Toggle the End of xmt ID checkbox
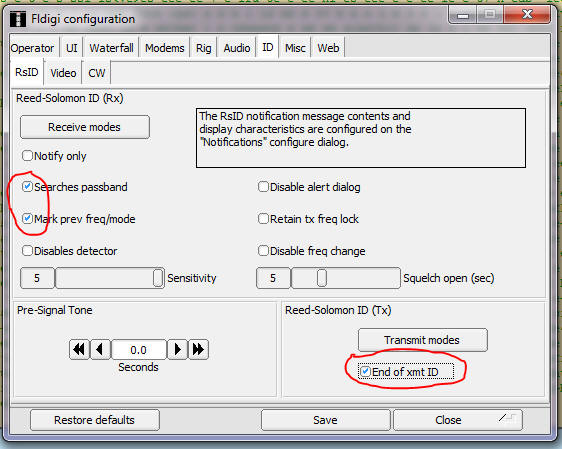 (365, 371)
